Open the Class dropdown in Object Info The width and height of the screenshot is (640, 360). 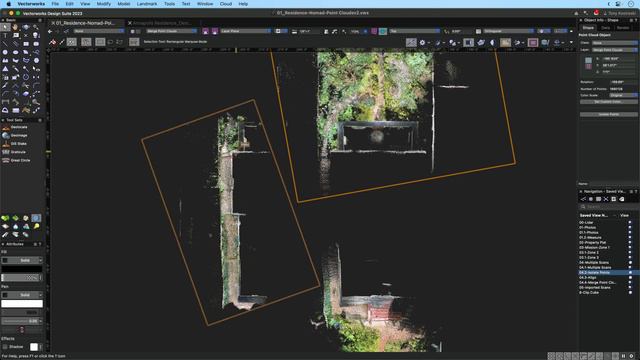615,43
